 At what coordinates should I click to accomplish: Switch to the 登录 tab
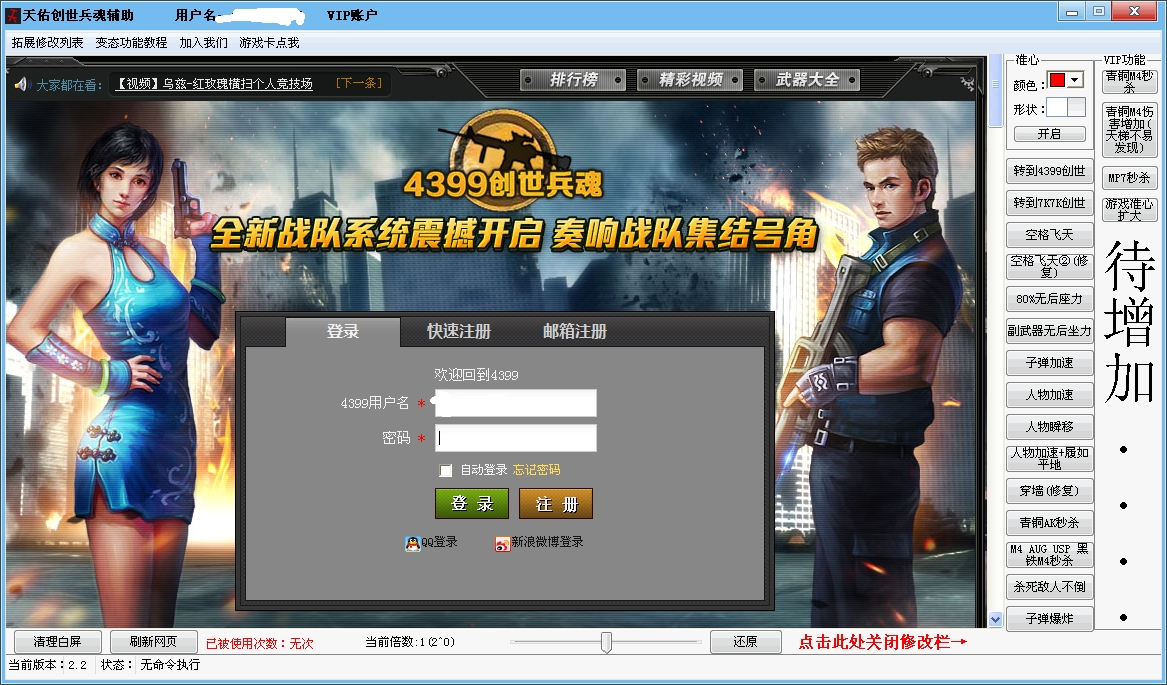342,331
